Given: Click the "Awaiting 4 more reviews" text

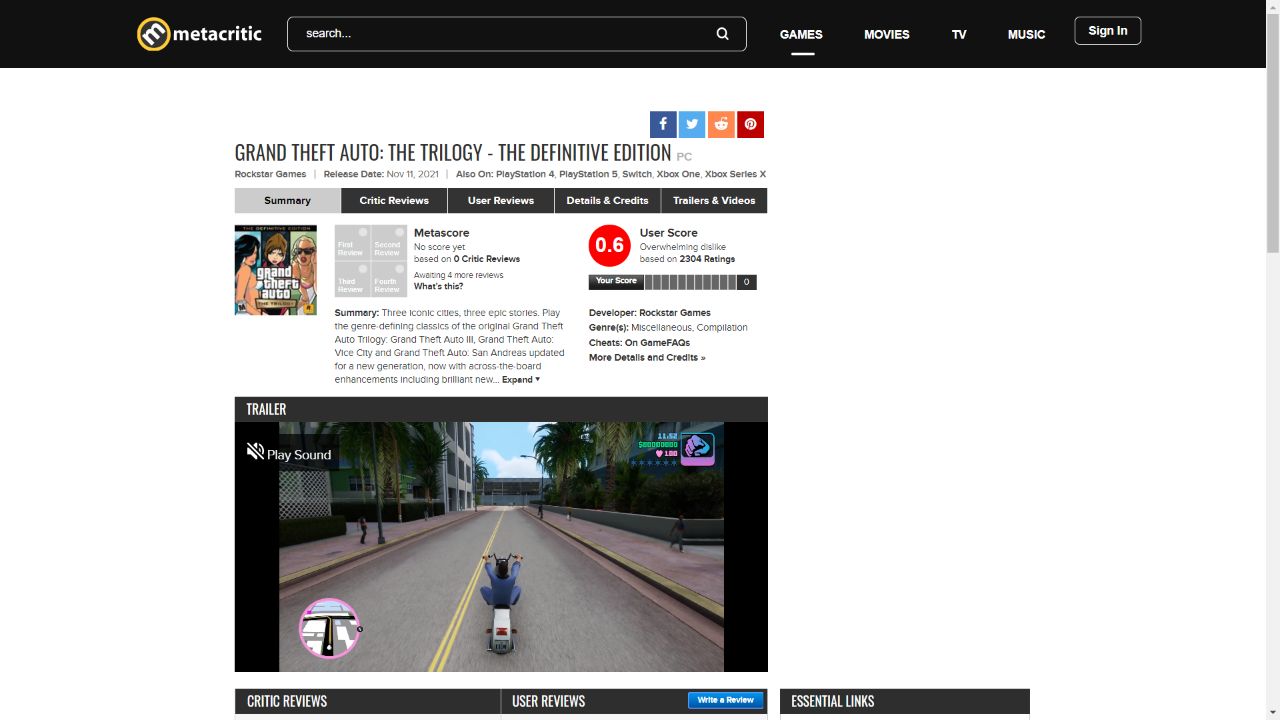Looking at the screenshot, I should tap(459, 275).
